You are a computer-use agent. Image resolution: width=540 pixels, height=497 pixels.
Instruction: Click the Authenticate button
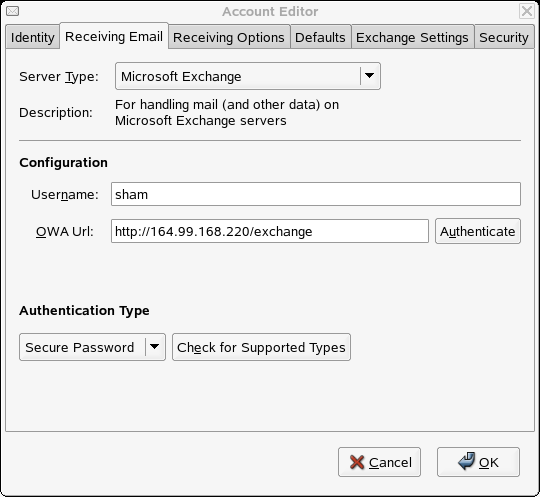tap(478, 231)
